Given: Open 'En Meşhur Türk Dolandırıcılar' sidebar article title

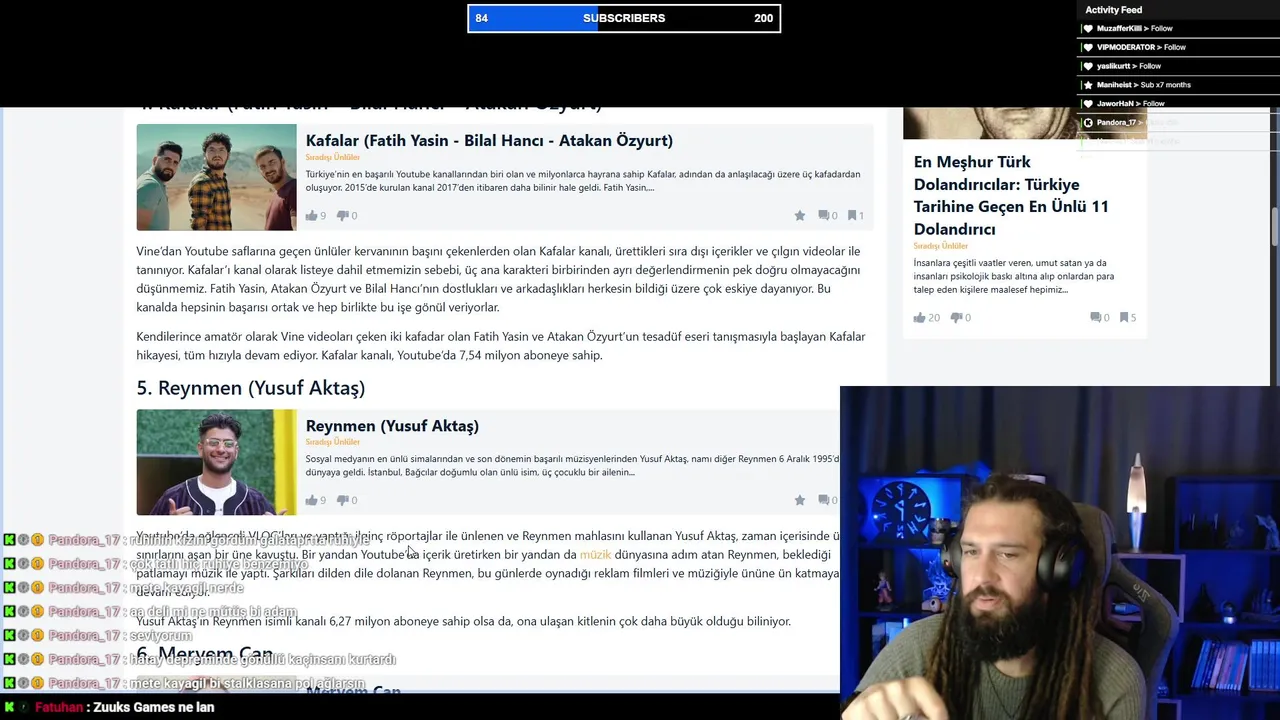Looking at the screenshot, I should click(x=1011, y=195).
